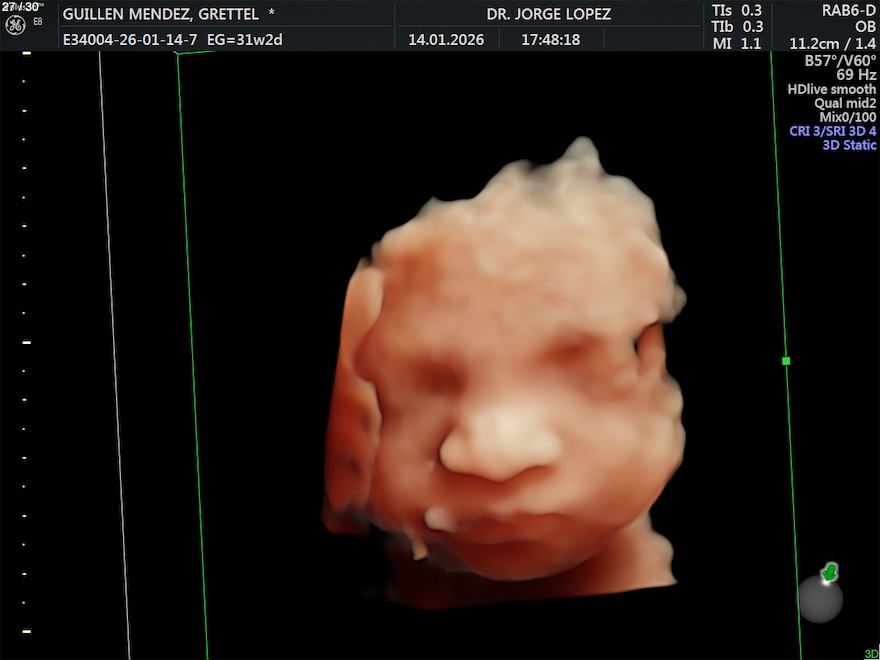Click the green 3D label in bottom corner
This screenshot has width=880, height=660.
[870, 654]
